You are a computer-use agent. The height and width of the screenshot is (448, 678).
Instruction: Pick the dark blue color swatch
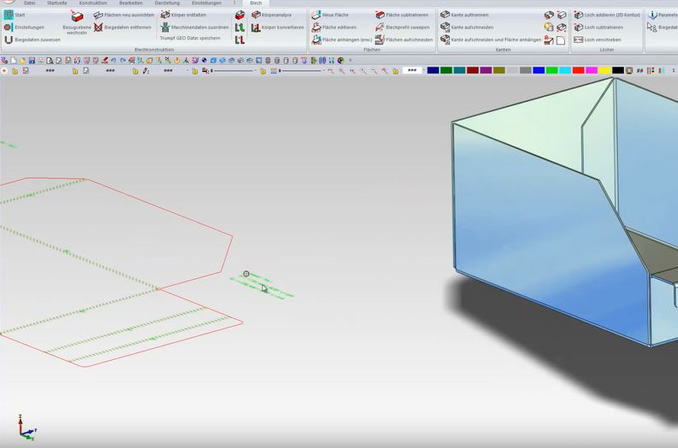click(433, 70)
